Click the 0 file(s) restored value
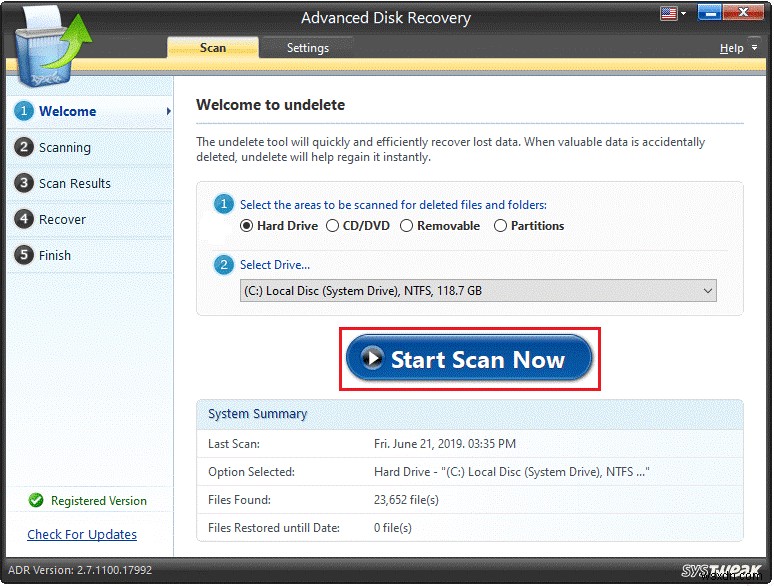The height and width of the screenshot is (586, 774). pyautogui.click(x=392, y=528)
